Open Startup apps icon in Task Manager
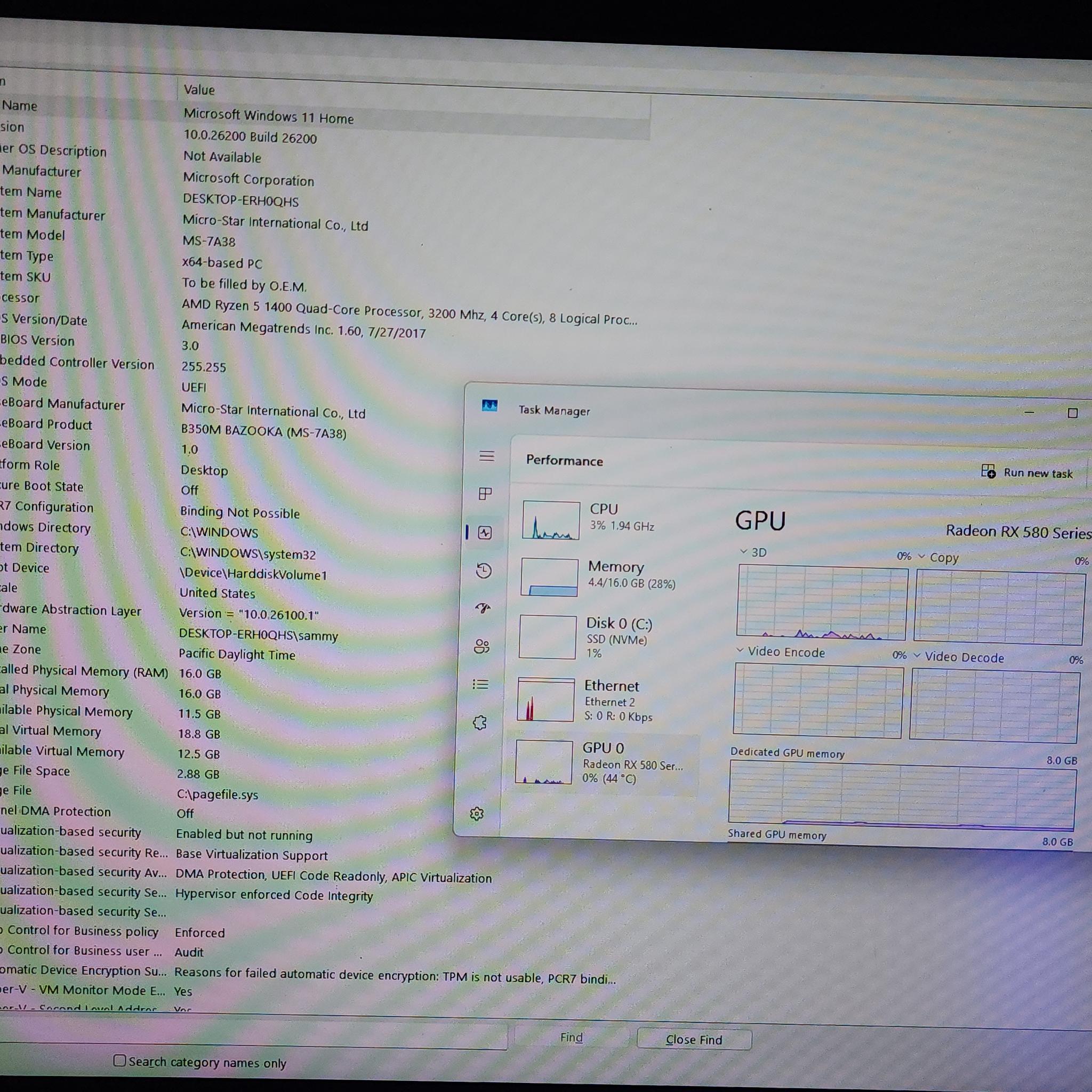The height and width of the screenshot is (1092, 1092). 483,609
